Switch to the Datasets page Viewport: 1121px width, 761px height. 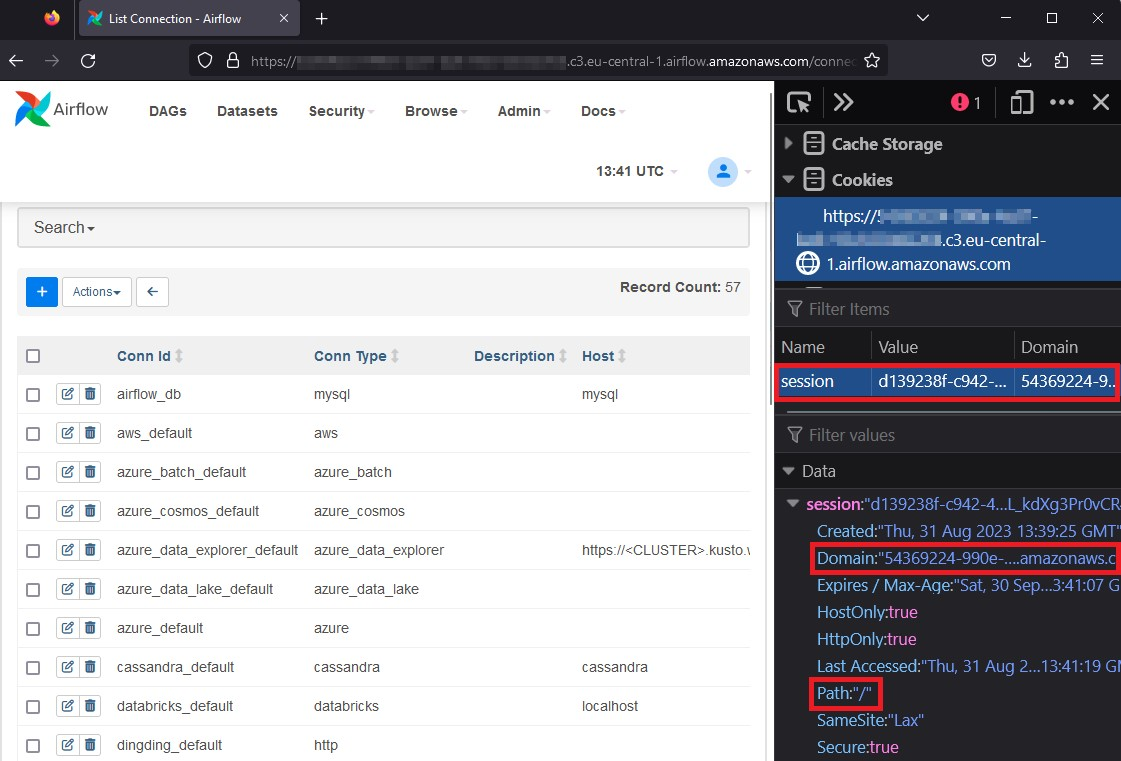click(x=247, y=111)
